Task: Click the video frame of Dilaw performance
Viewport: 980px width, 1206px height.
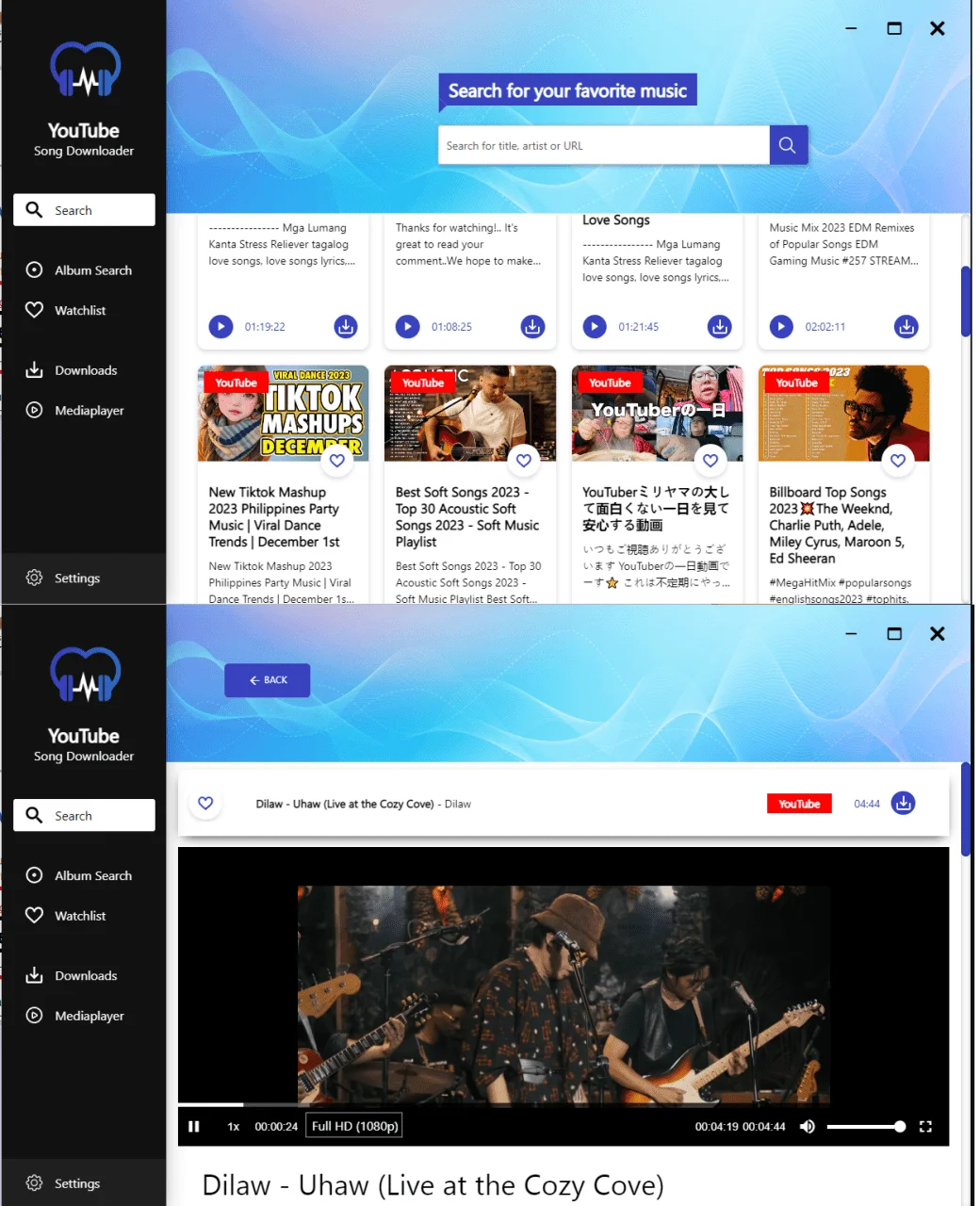Action: tap(563, 994)
